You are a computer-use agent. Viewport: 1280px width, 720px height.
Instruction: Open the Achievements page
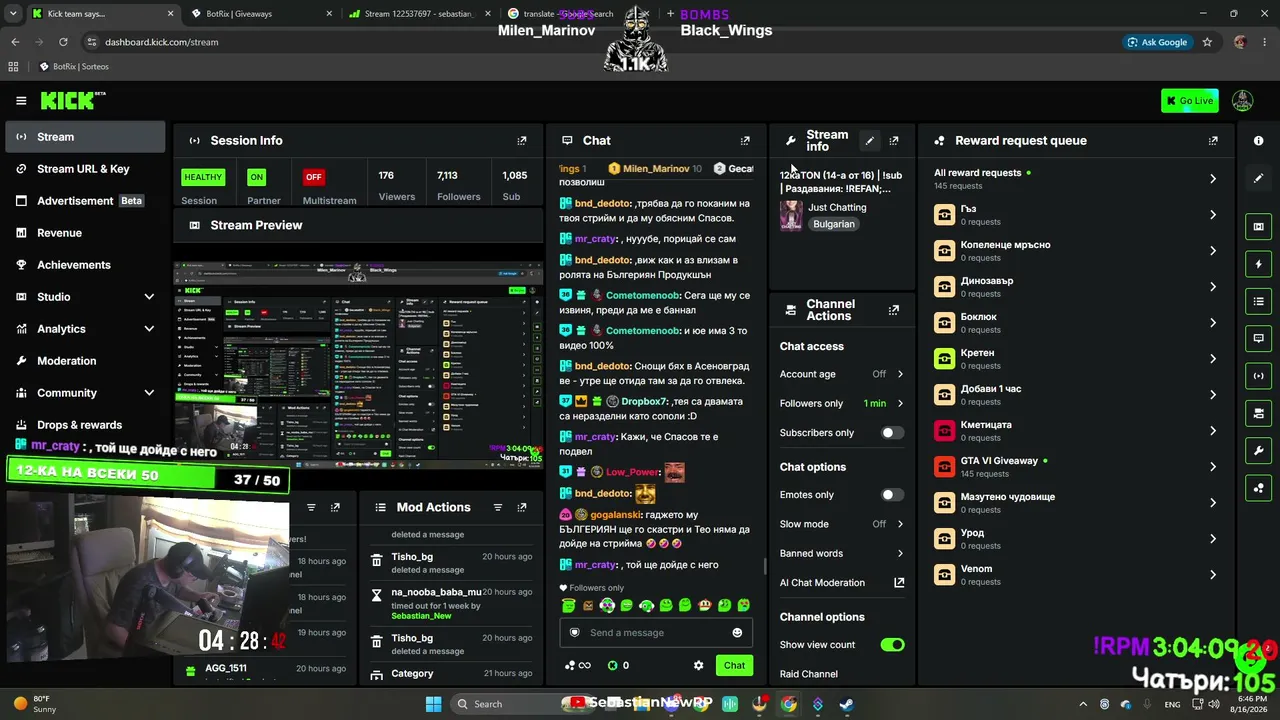tap(85, 265)
